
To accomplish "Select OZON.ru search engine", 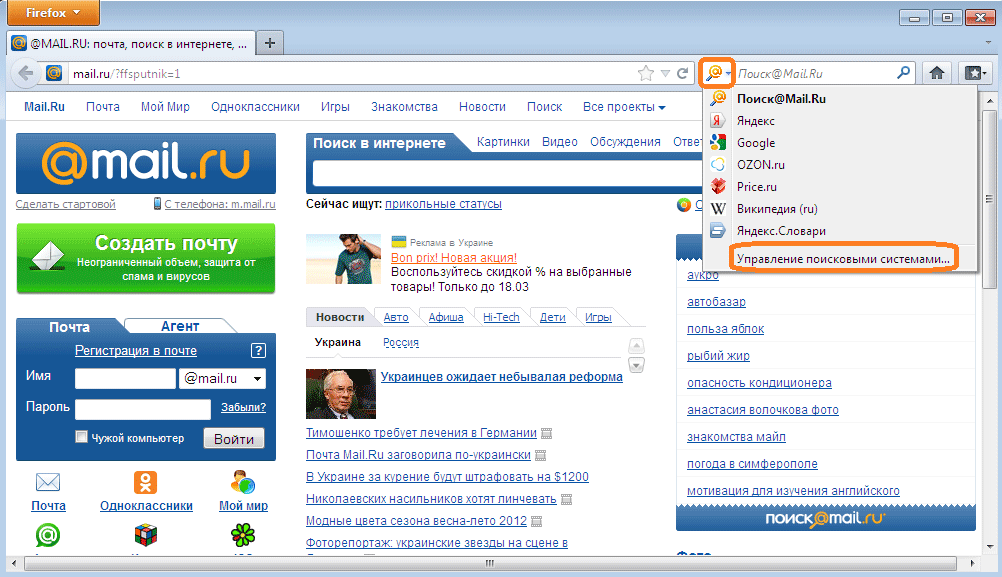I will [840, 164].
